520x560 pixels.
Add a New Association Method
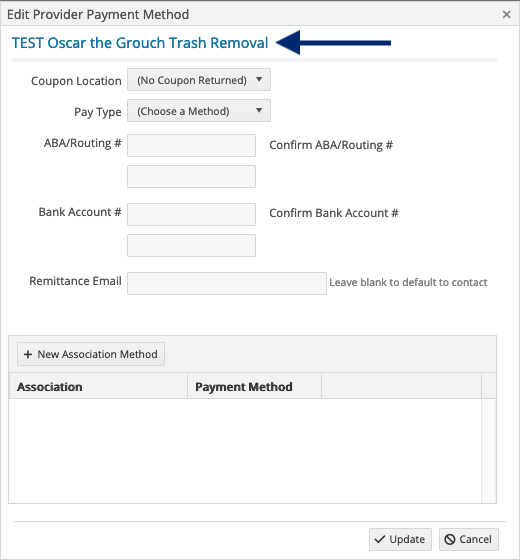click(91, 354)
